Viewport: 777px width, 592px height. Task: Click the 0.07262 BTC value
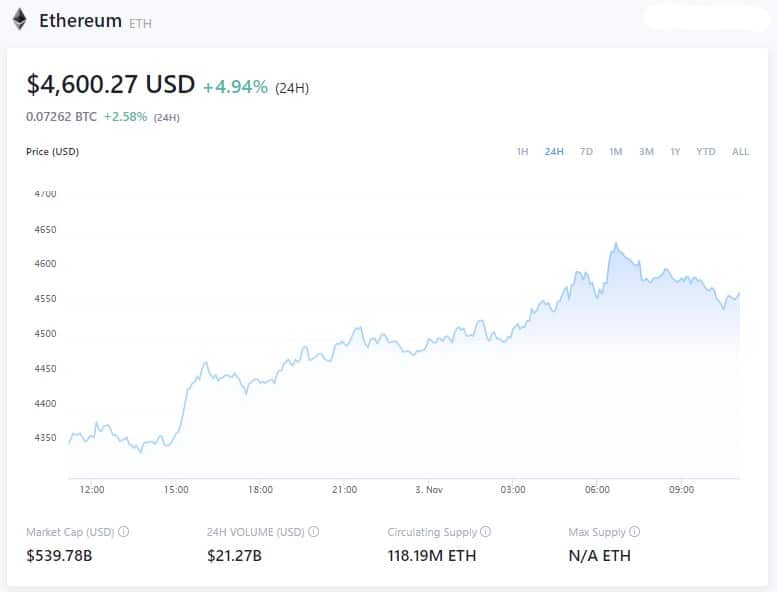pyautogui.click(x=61, y=117)
